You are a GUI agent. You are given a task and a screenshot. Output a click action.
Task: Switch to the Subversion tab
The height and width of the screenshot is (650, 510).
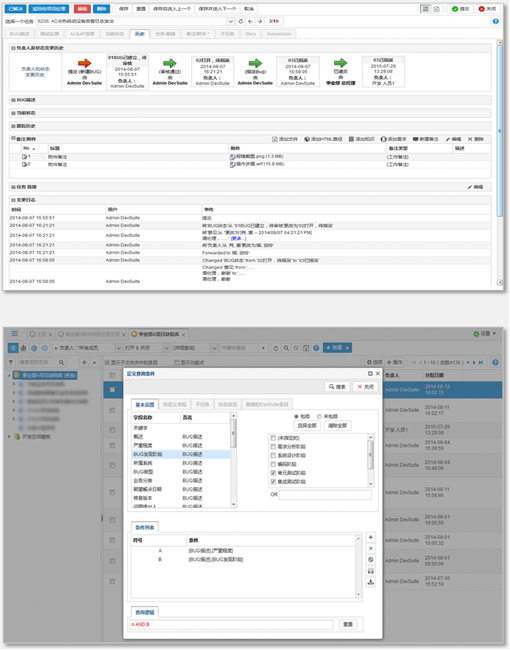[279, 34]
